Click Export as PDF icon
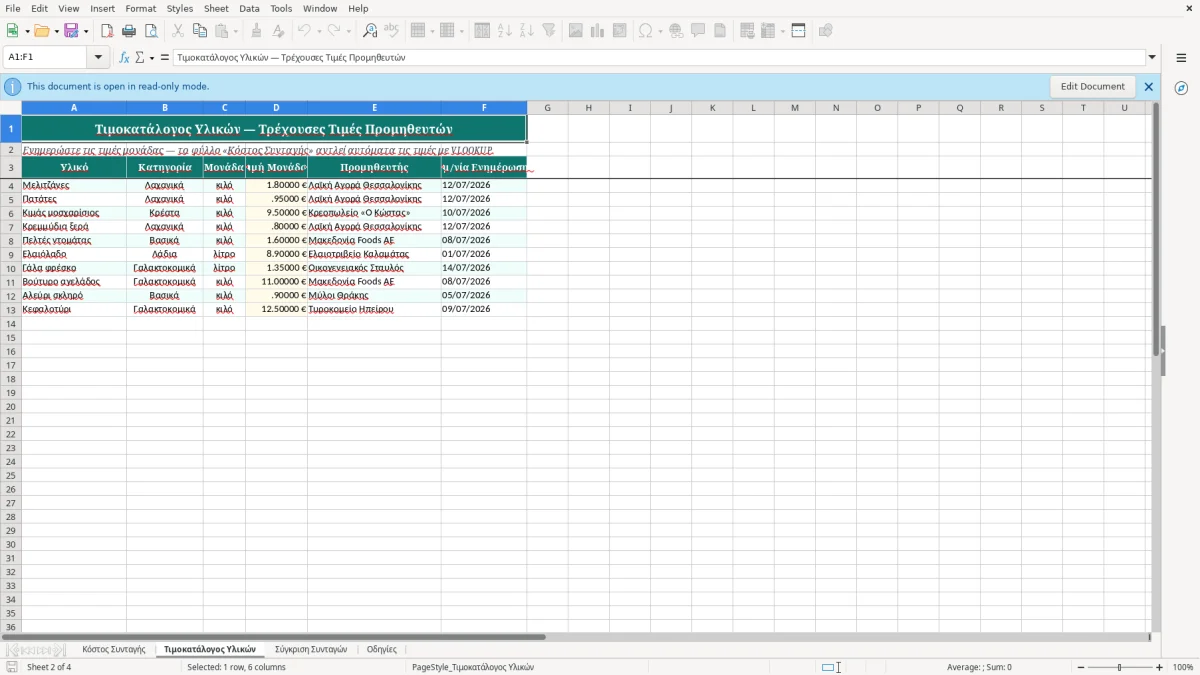The image size is (1200, 675). [107, 31]
